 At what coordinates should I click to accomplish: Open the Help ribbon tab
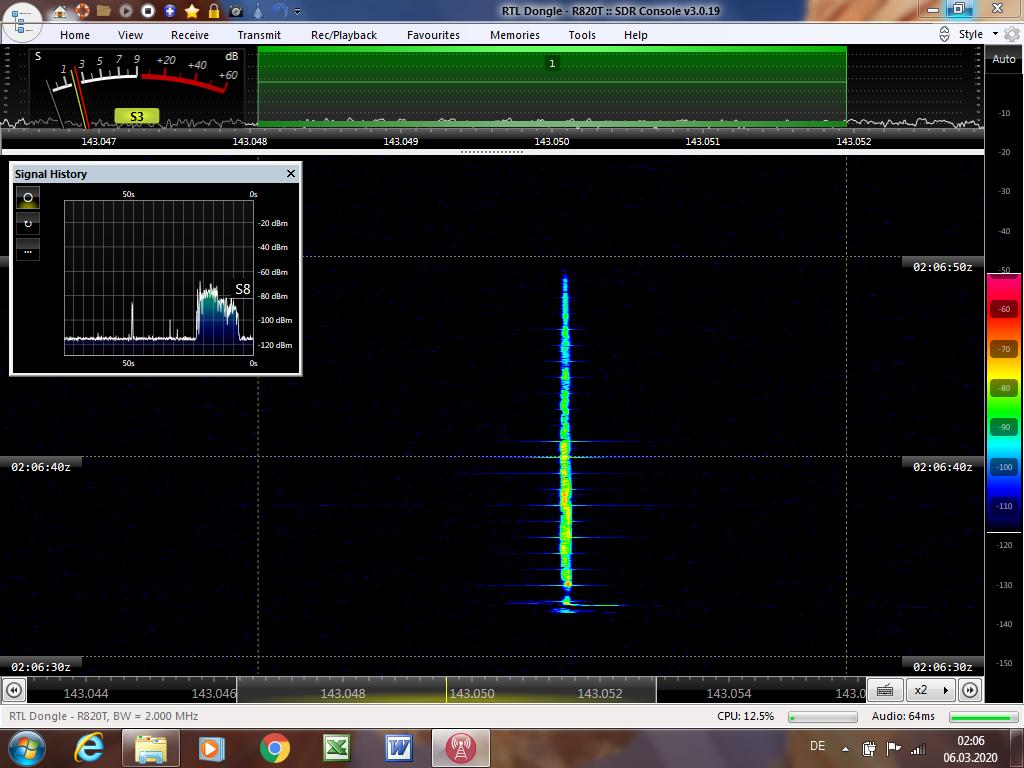635,35
